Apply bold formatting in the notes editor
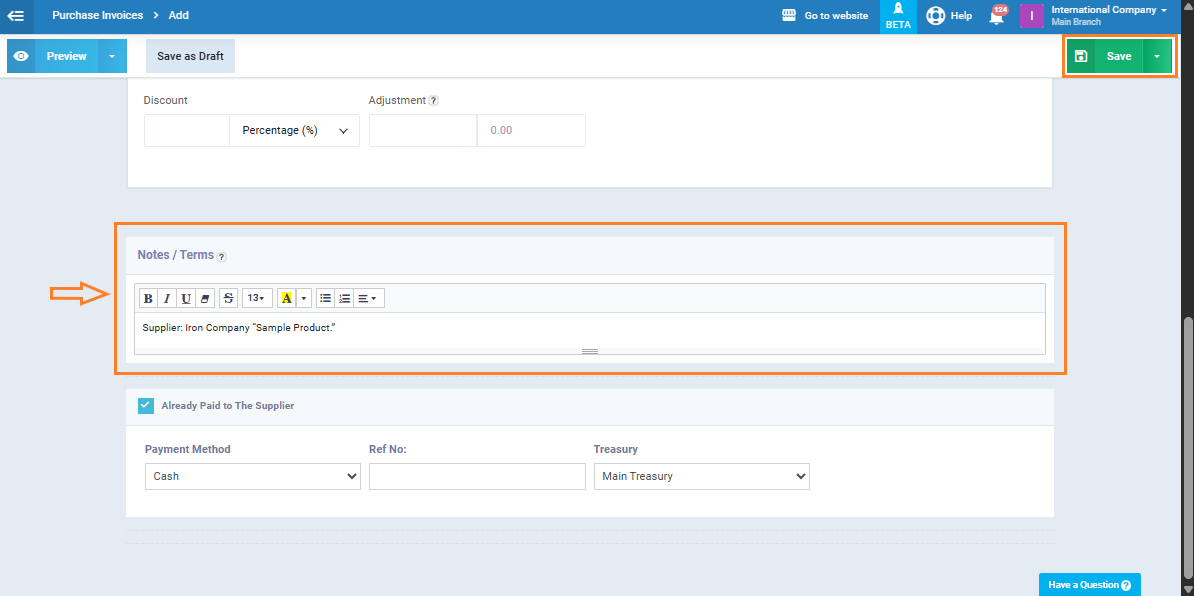 pyautogui.click(x=148, y=298)
